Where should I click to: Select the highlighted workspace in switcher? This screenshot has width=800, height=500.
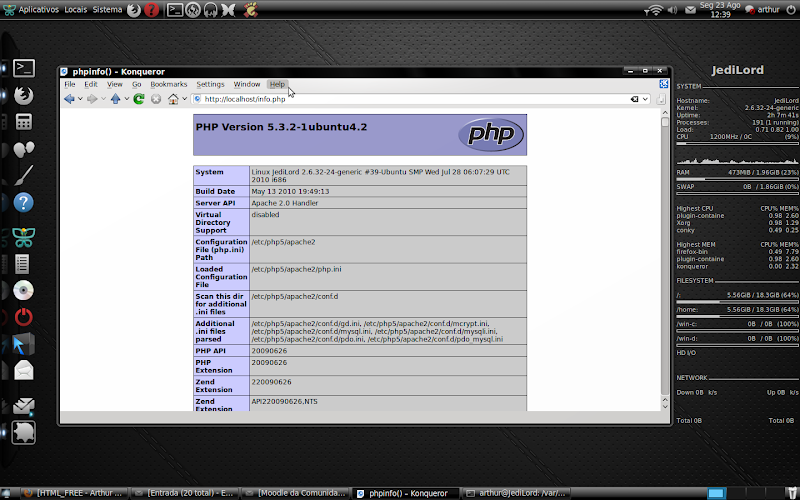[715, 493]
